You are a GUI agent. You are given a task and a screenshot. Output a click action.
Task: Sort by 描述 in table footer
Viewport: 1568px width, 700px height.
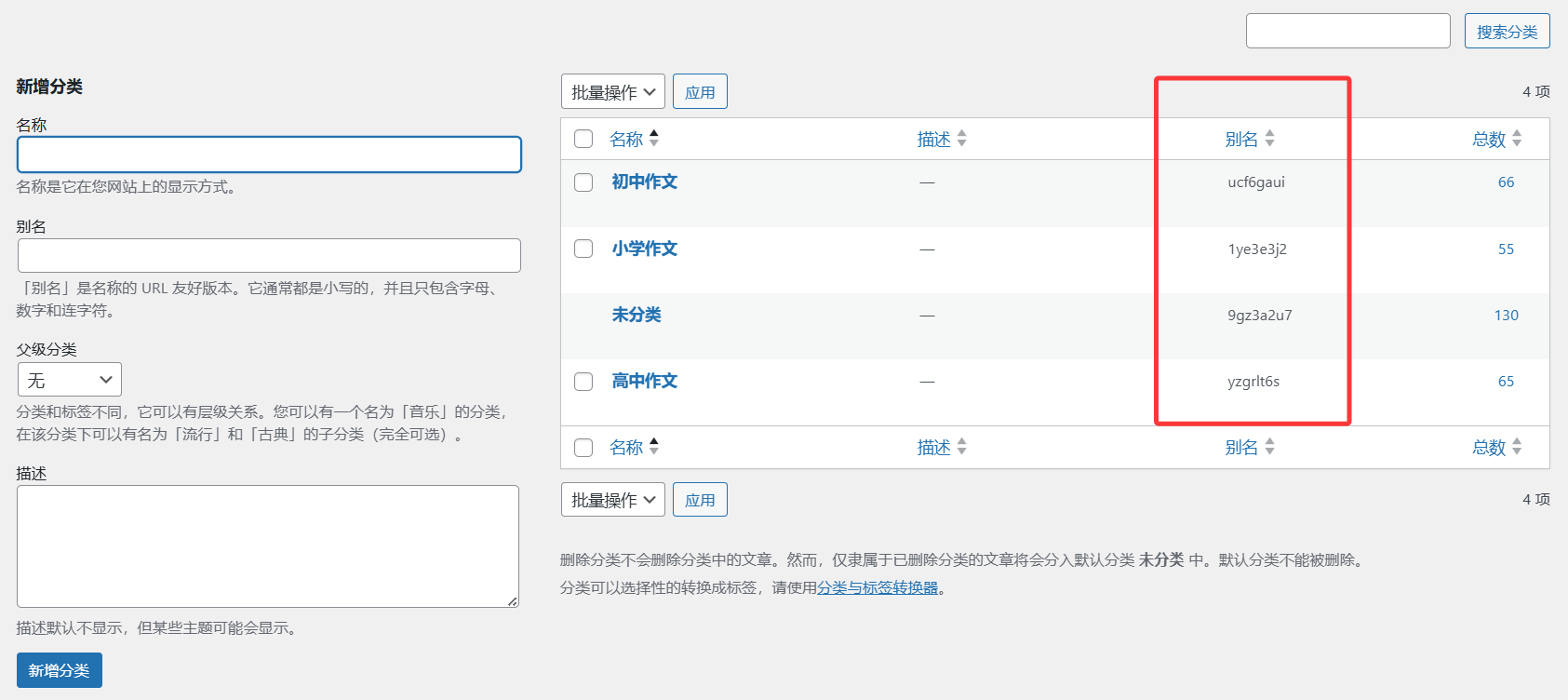click(x=934, y=448)
